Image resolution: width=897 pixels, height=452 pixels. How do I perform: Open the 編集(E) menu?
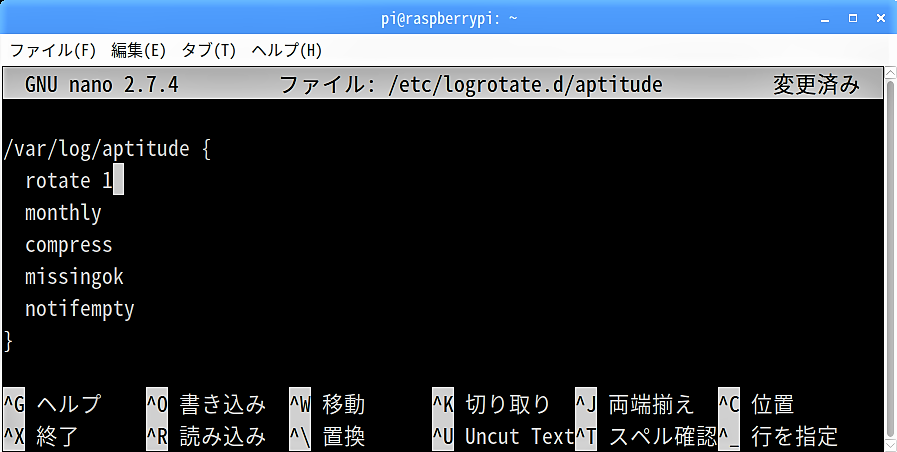coord(138,50)
